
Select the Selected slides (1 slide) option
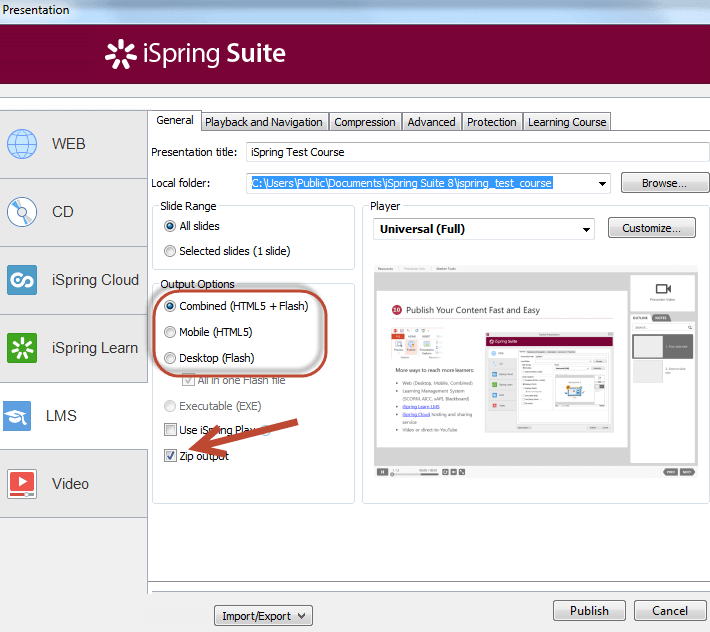(170, 251)
